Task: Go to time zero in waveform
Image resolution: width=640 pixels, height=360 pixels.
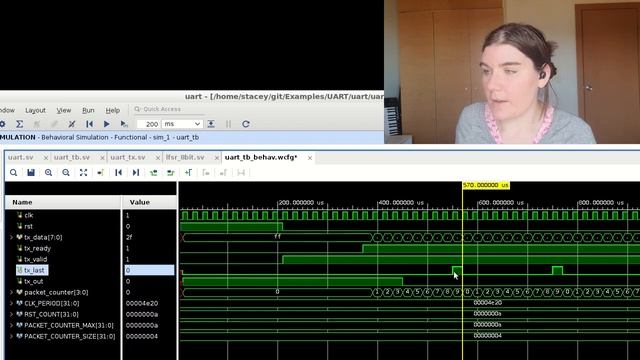Action: pyautogui.click(x=118, y=173)
